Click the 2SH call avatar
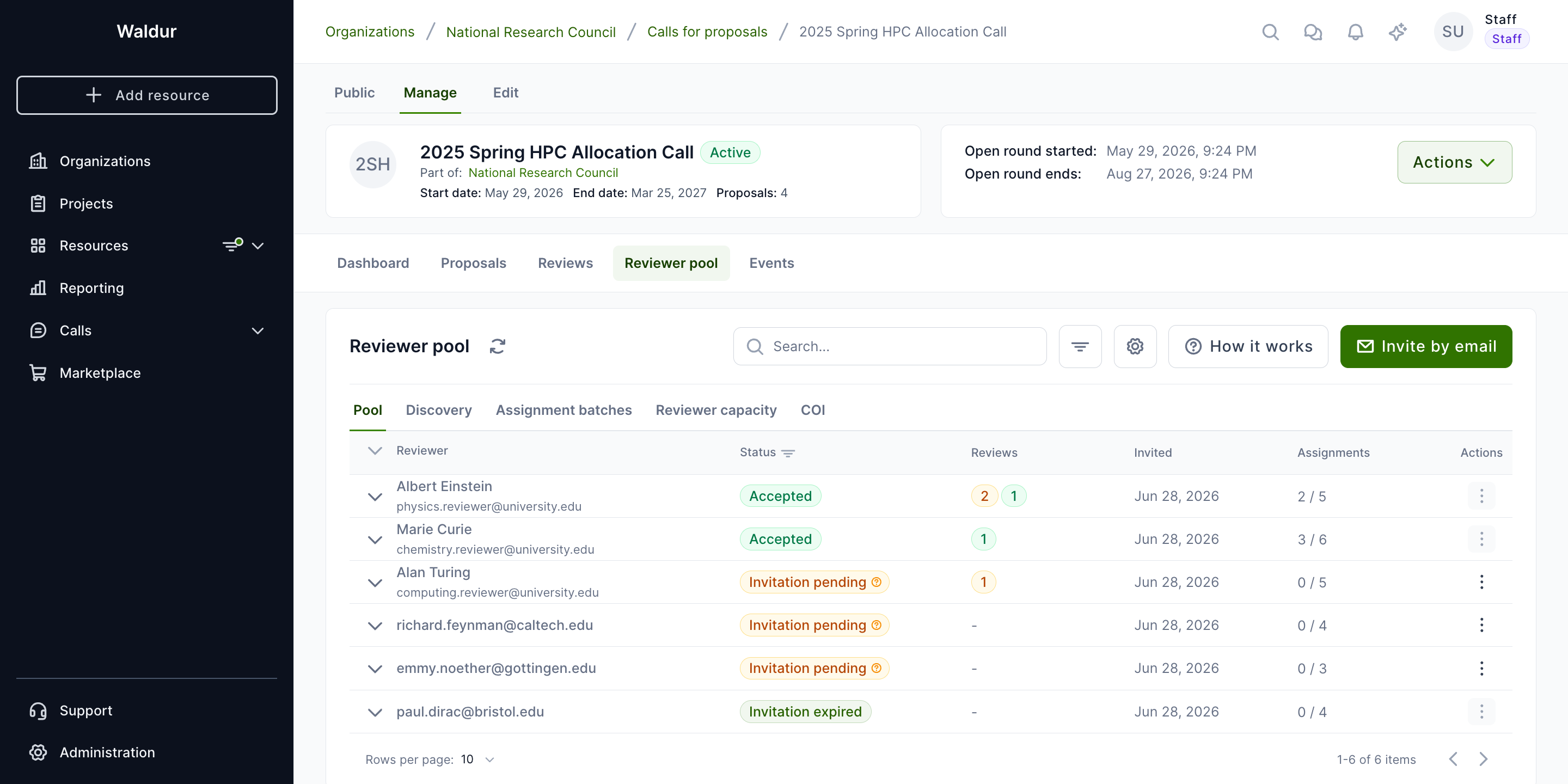 [x=372, y=164]
